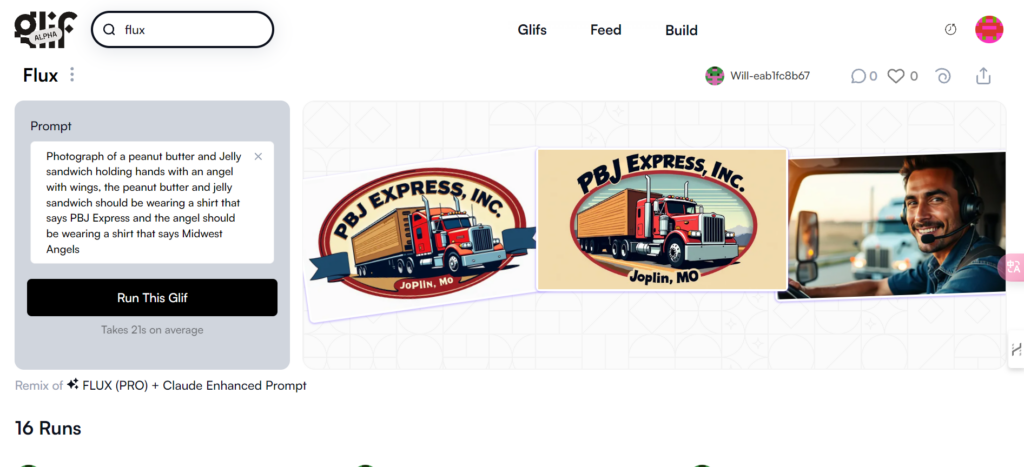Click the search magnifier icon
The image size is (1024, 467).
[110, 30]
